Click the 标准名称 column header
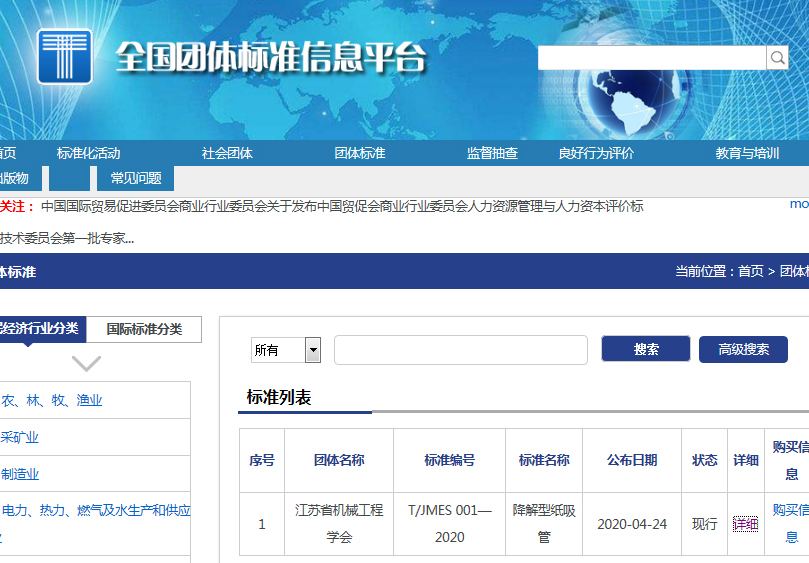Viewport: 809px width, 563px height. click(x=544, y=460)
